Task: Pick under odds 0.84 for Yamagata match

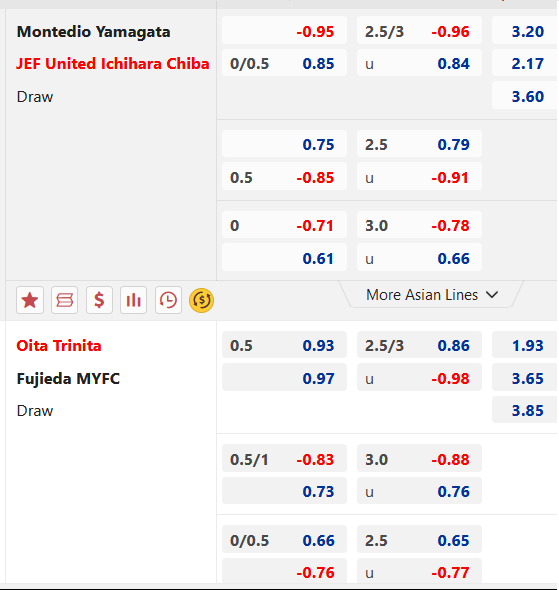Action: click(x=419, y=63)
